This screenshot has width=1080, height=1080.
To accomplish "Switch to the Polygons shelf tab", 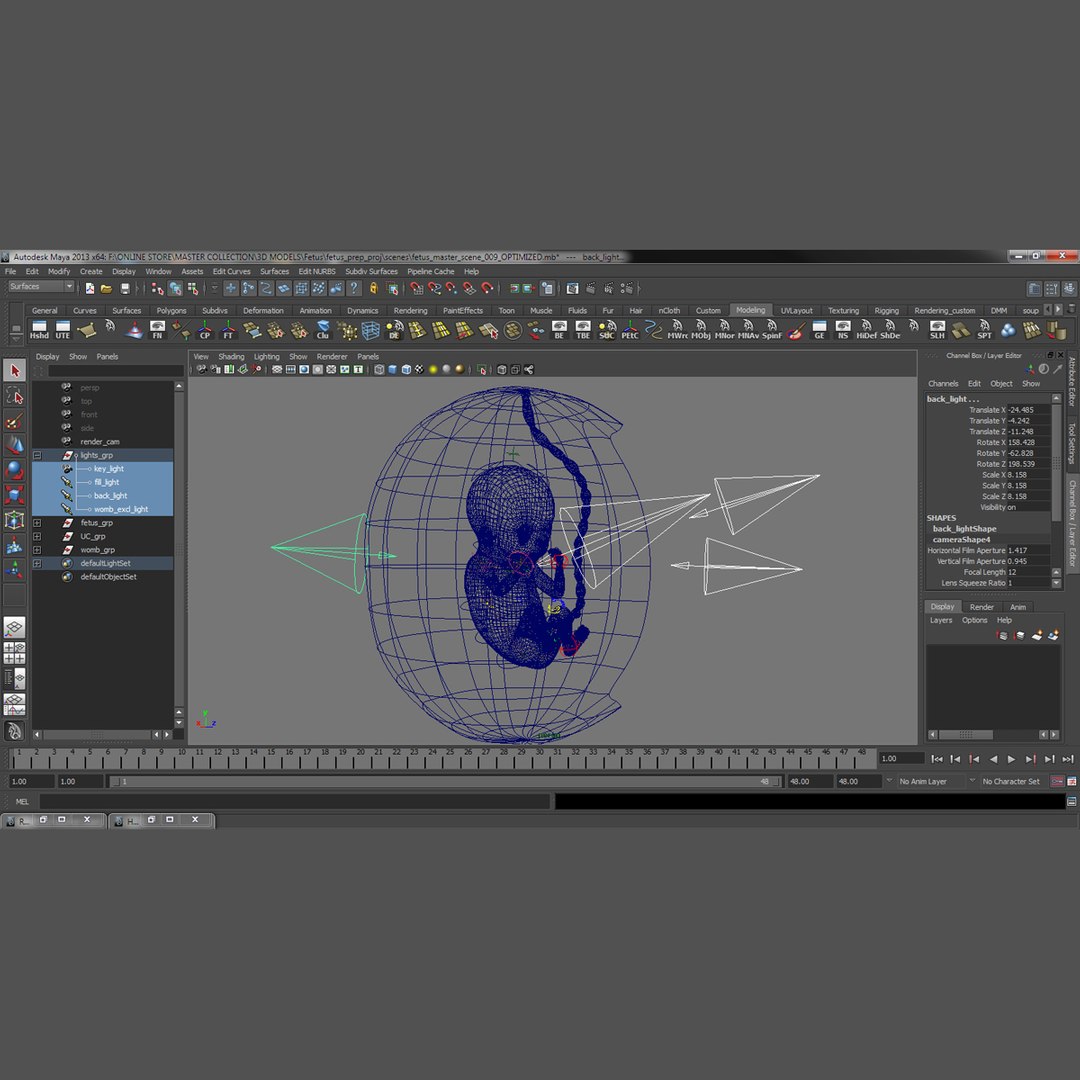I will pyautogui.click(x=172, y=311).
